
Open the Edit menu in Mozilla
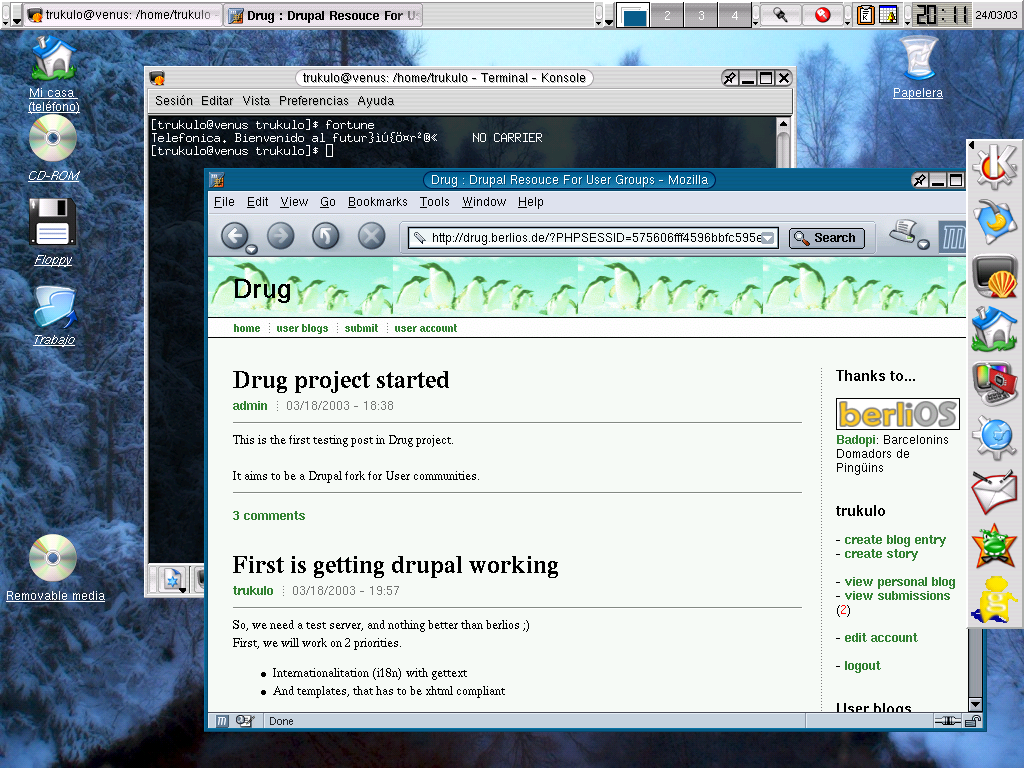(257, 202)
